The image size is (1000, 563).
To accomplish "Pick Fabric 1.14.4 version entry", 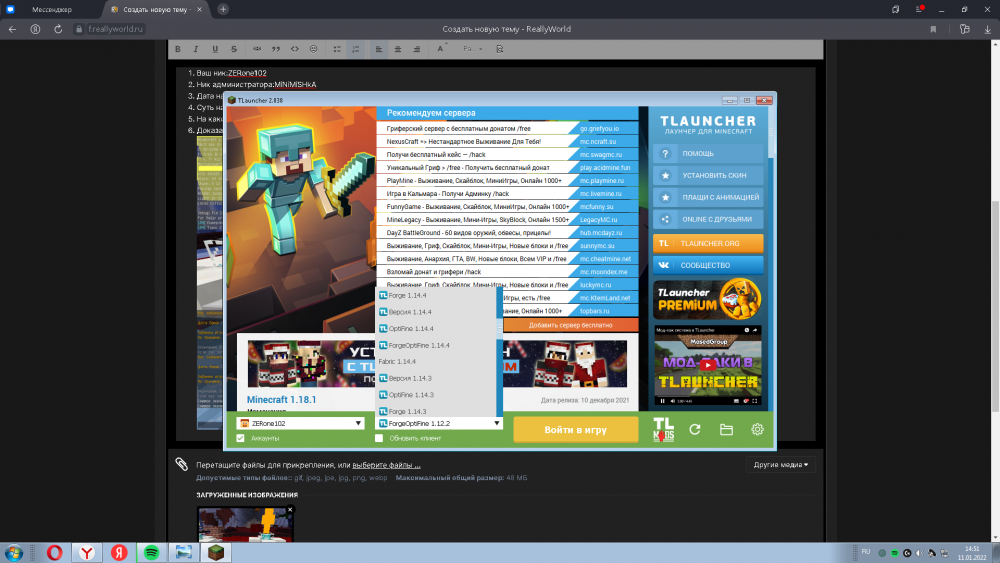I will 436,362.
